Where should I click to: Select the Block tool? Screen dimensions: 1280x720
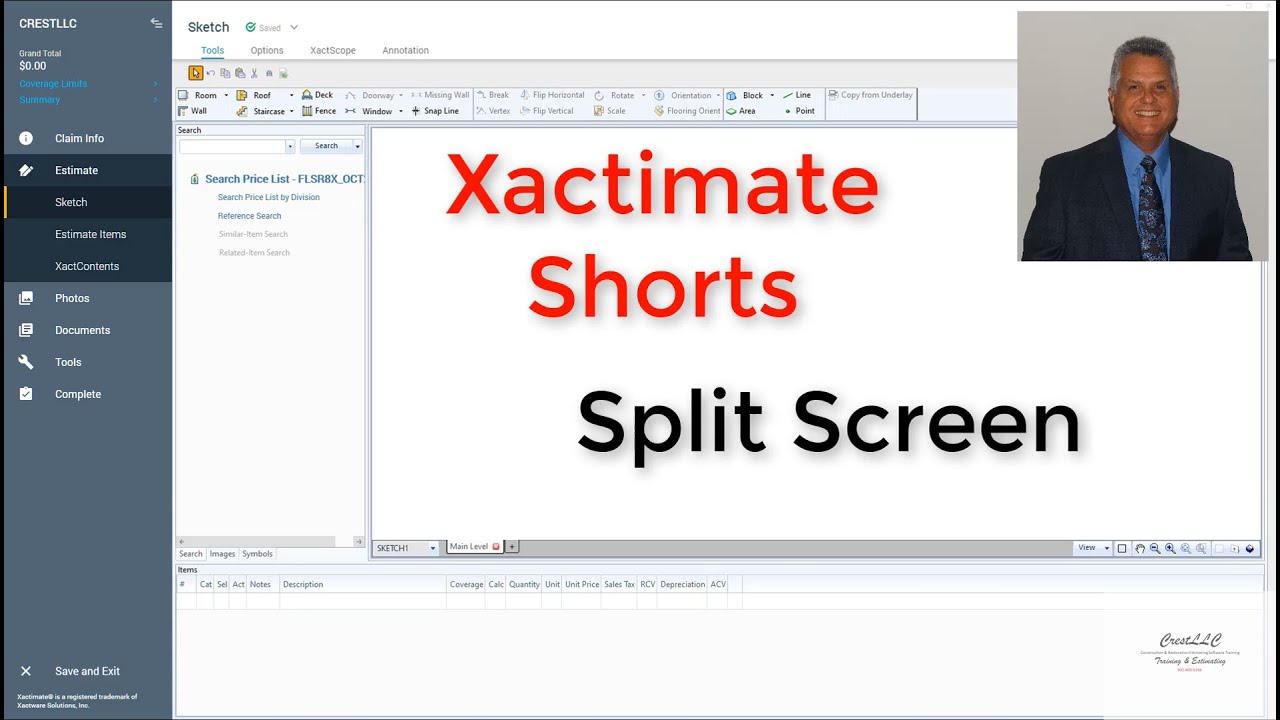(x=745, y=95)
